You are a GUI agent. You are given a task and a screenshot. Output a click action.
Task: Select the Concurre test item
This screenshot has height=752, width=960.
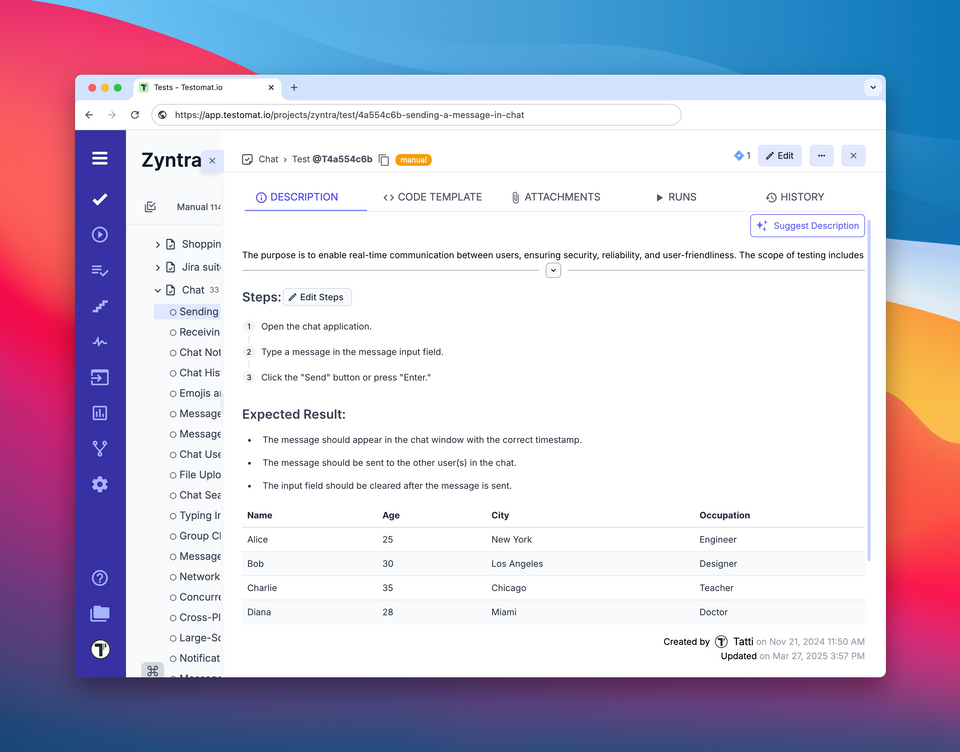click(x=195, y=597)
